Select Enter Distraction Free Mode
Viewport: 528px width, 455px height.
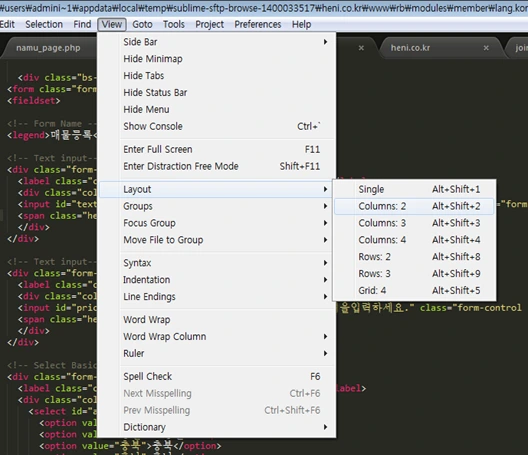point(217,166)
